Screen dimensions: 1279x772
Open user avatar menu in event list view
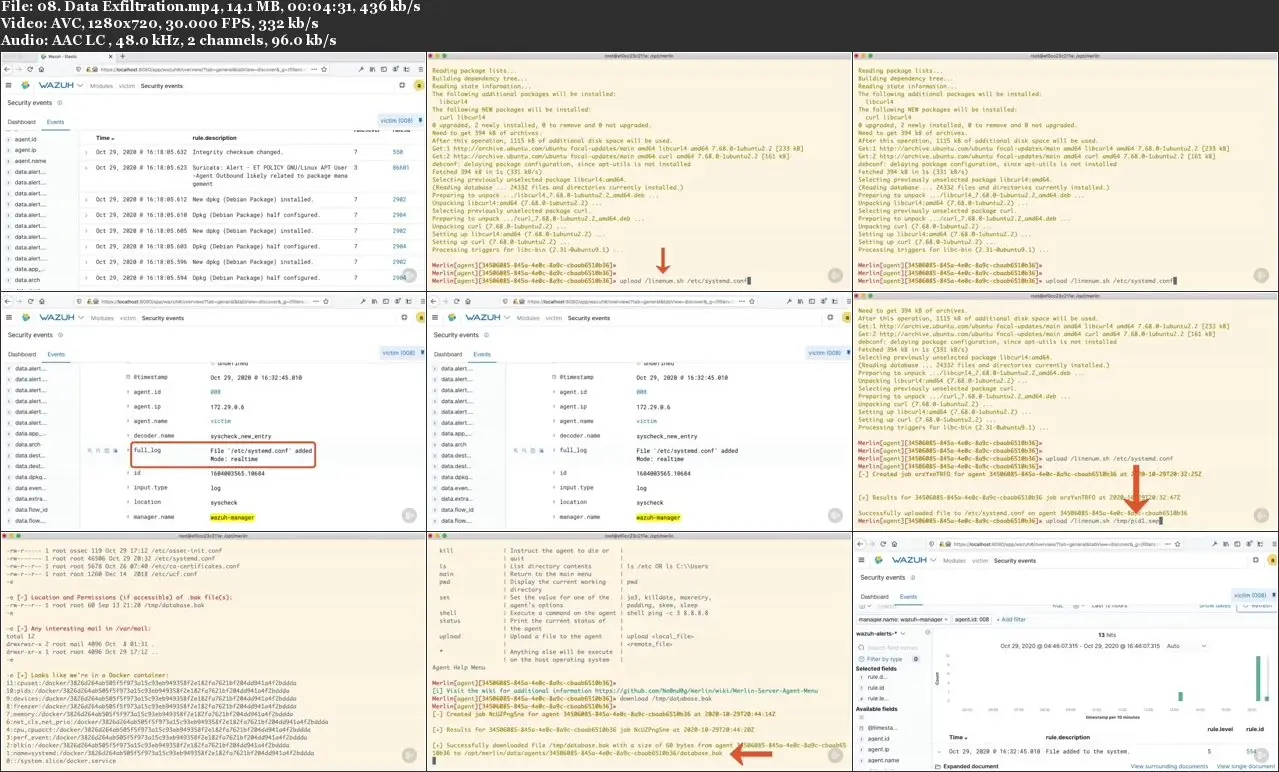click(419, 85)
